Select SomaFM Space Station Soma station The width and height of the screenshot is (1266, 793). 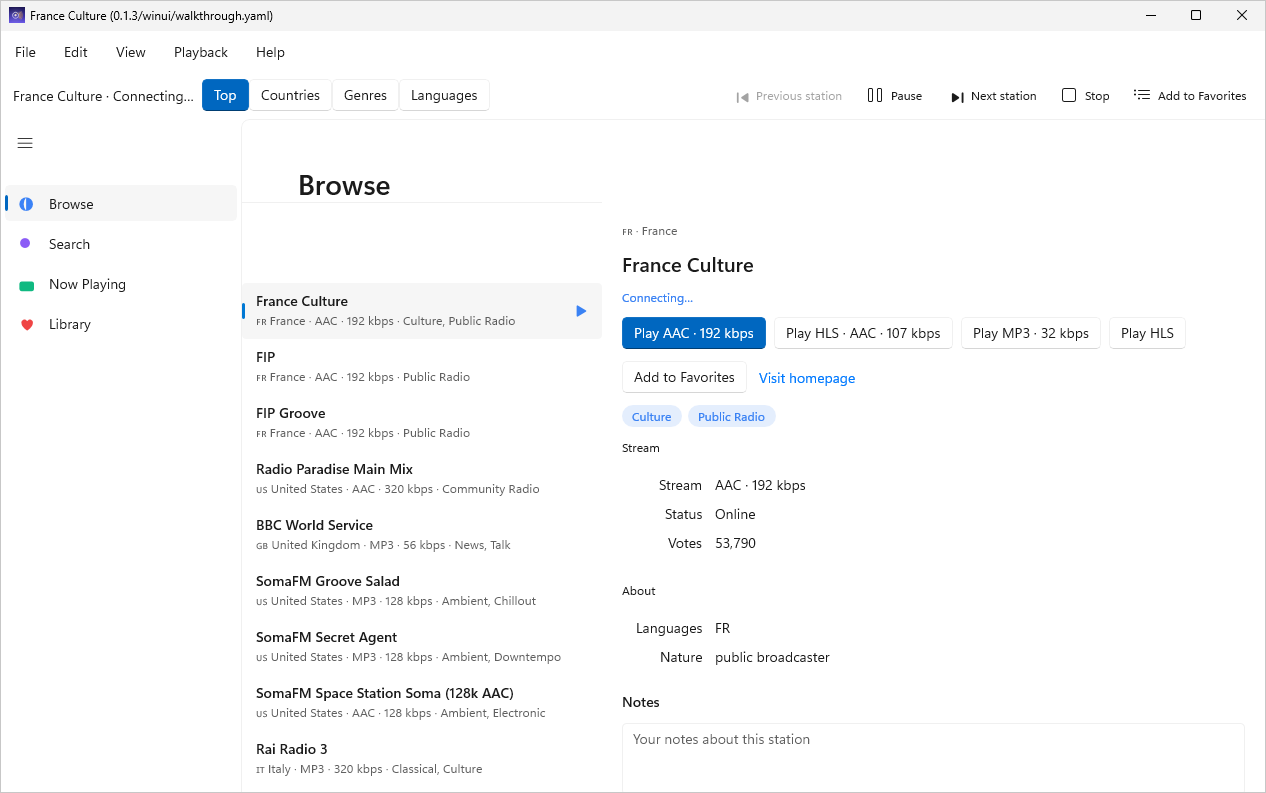(422, 703)
